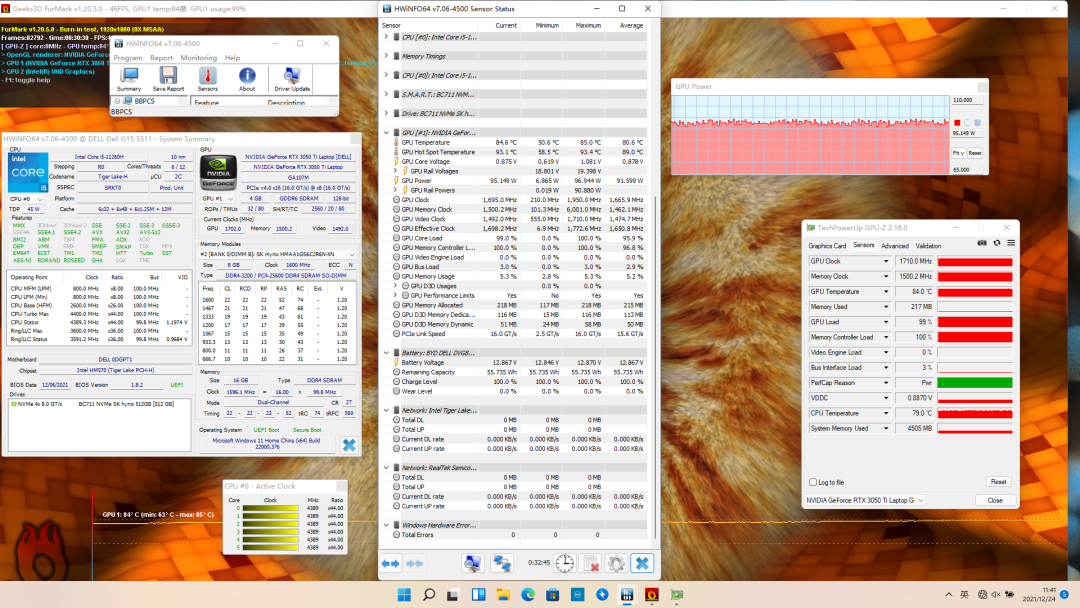
Task: Open File Explorer from taskbar
Action: click(503, 594)
